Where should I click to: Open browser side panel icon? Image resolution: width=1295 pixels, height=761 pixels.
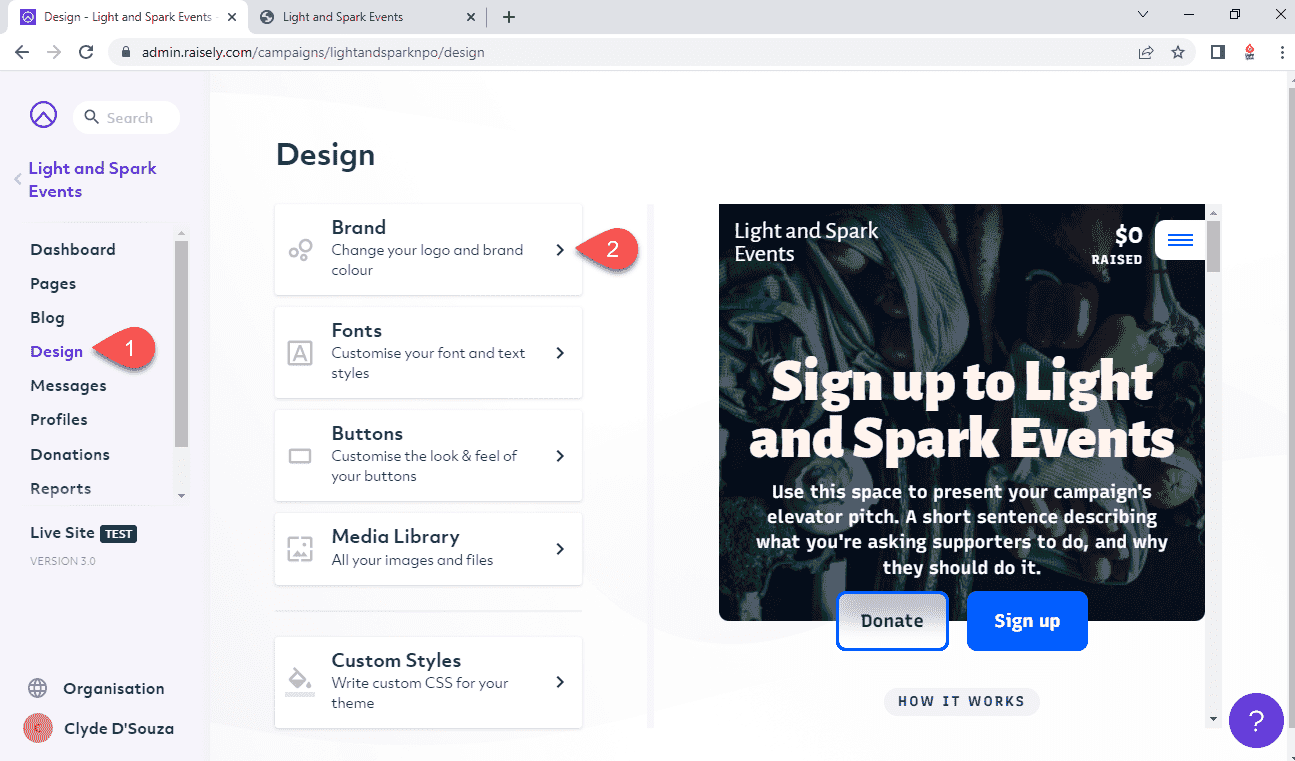[1217, 52]
